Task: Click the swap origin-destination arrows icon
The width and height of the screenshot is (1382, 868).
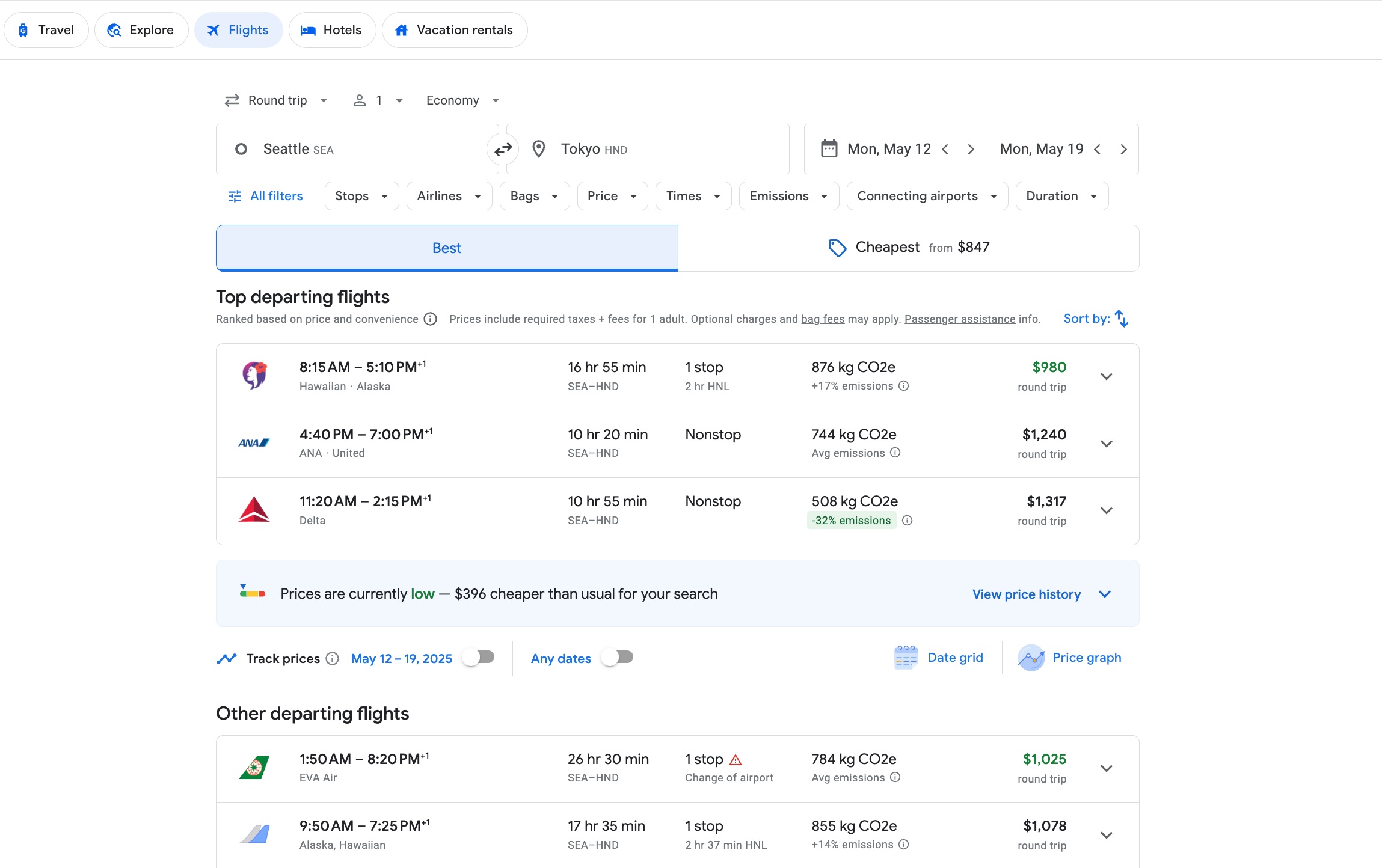Action: pyautogui.click(x=502, y=149)
